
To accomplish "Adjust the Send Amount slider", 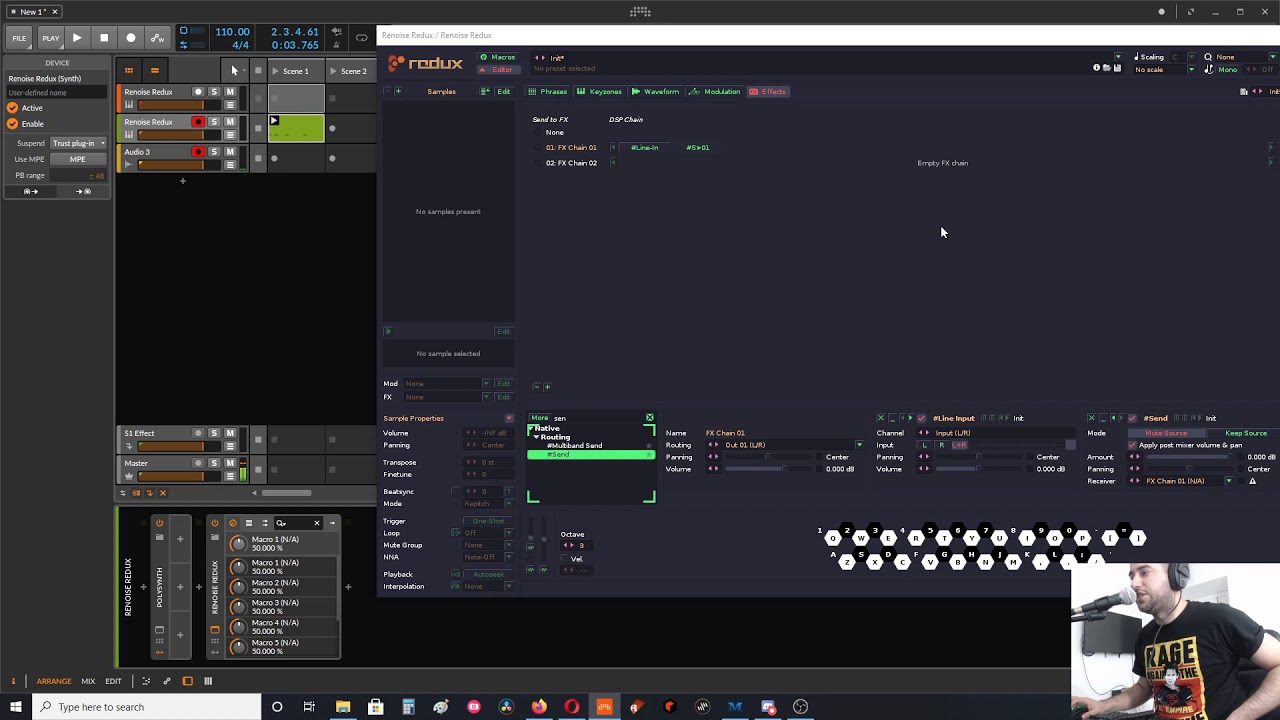I will (1188, 457).
